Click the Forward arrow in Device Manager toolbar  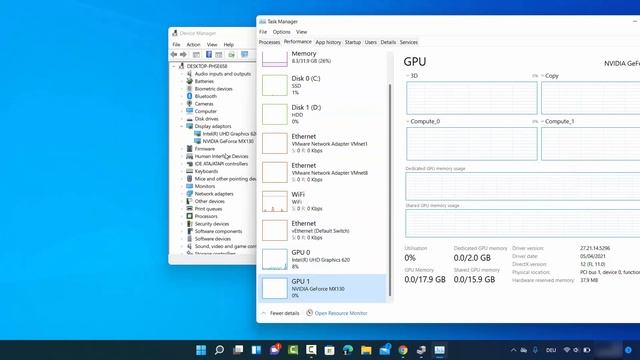pyautogui.click(x=183, y=55)
